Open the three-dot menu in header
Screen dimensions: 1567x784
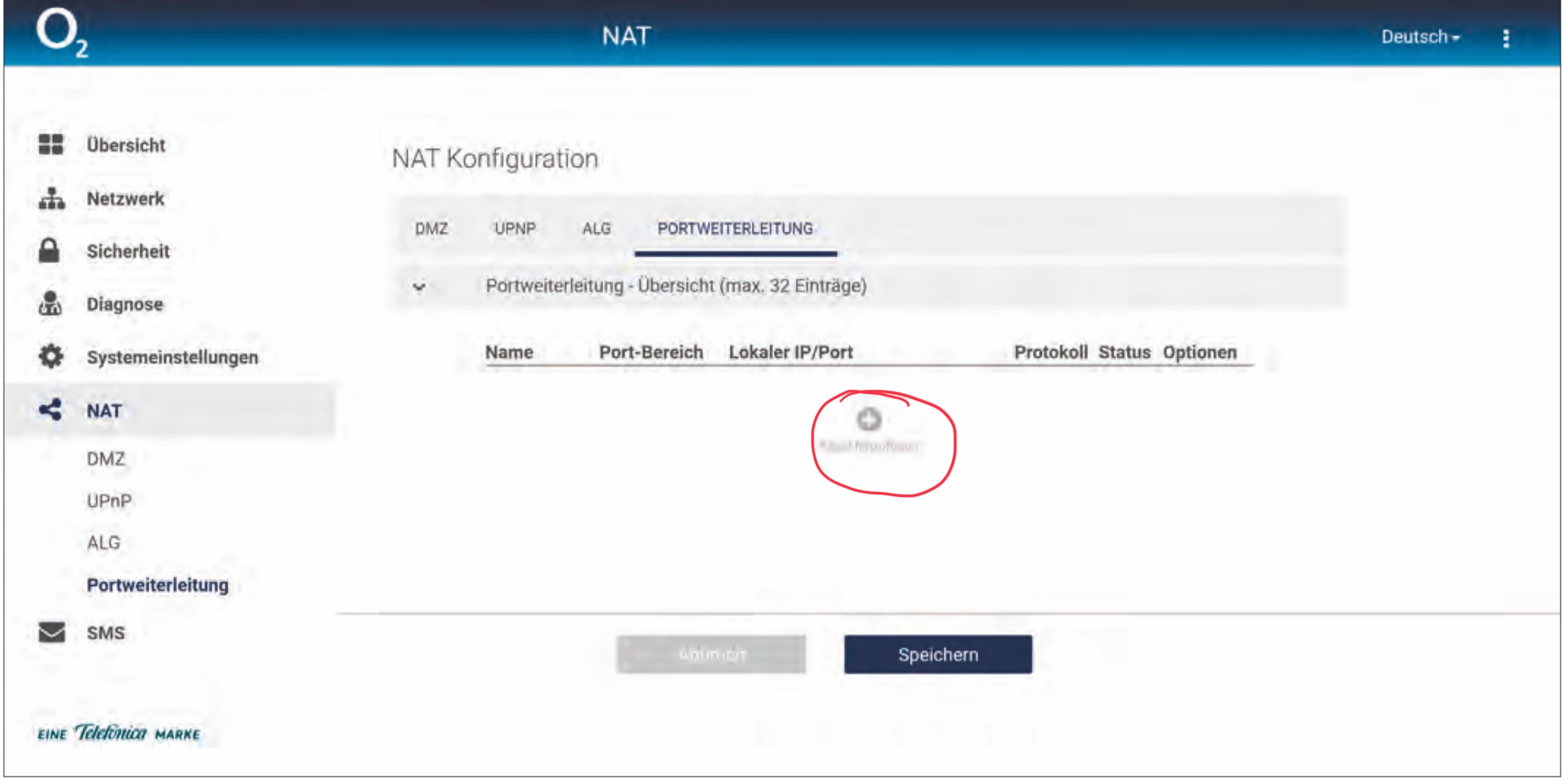tap(1505, 38)
